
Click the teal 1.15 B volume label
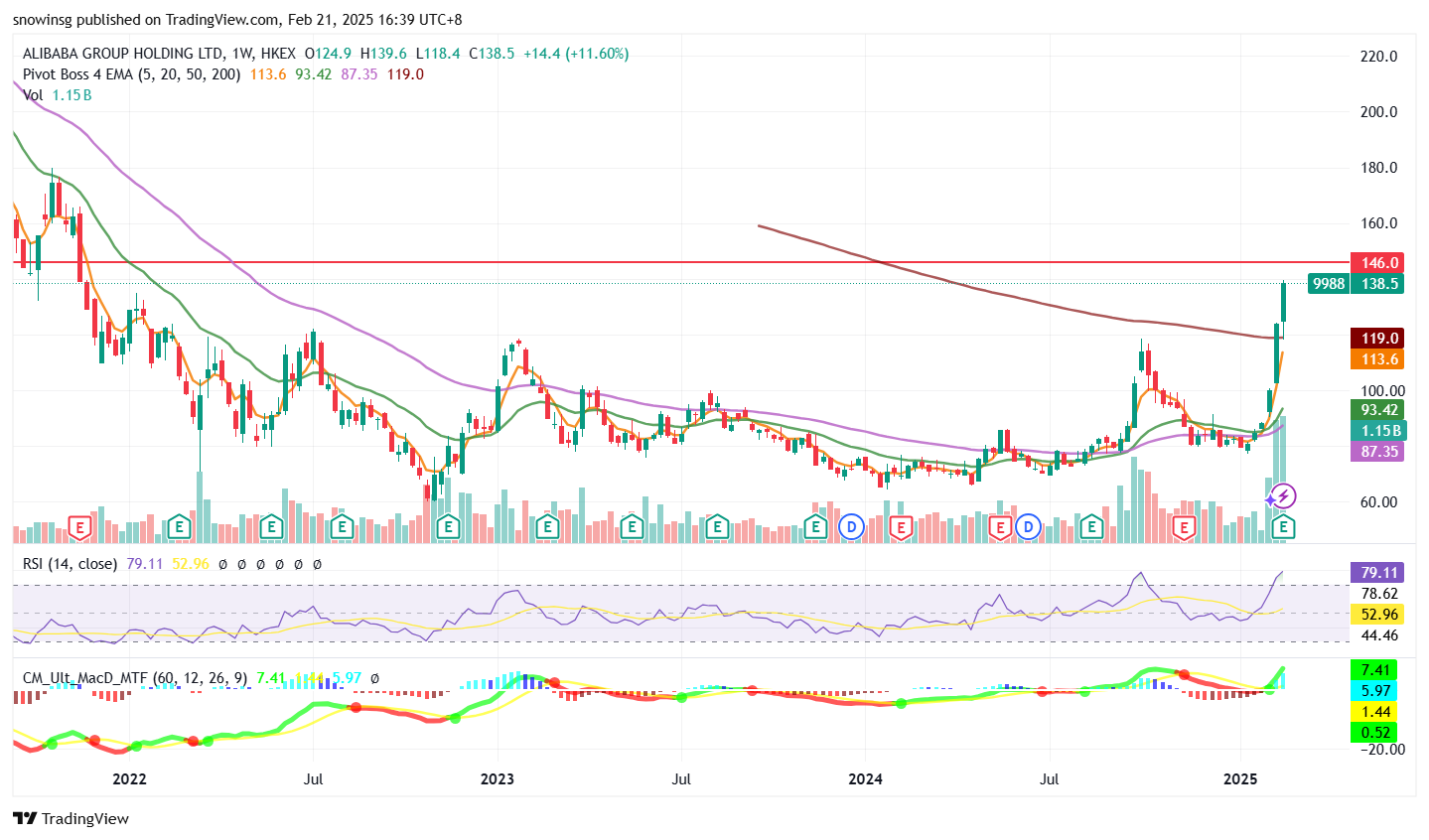pos(1378,431)
